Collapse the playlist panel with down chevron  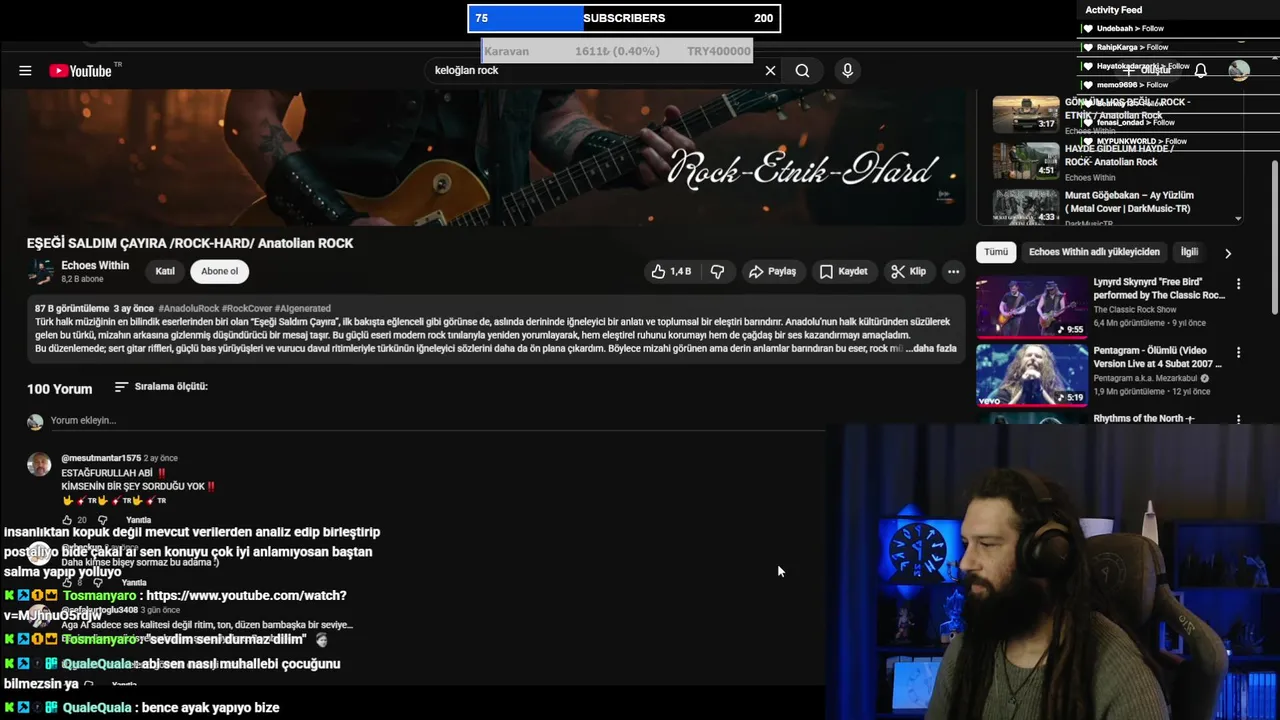pos(1238,218)
